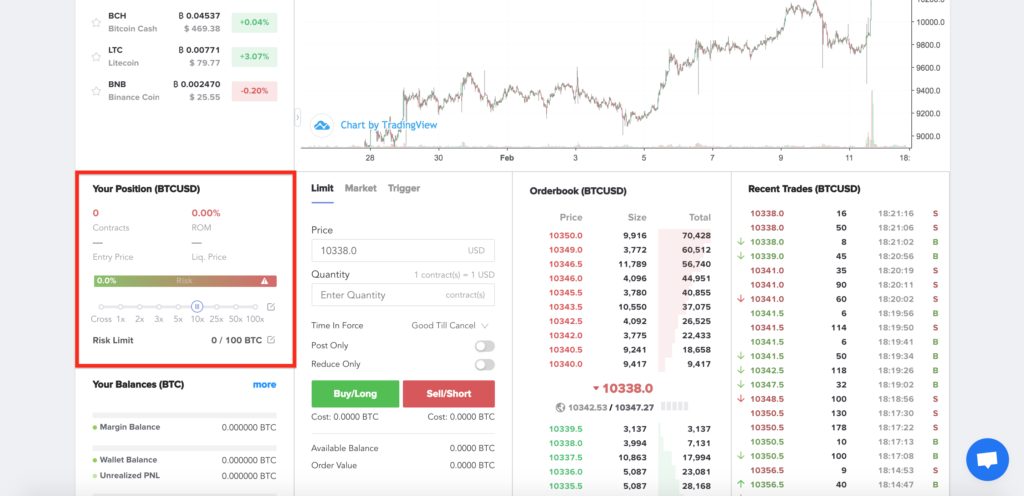Enable the Post Only switch

(485, 346)
